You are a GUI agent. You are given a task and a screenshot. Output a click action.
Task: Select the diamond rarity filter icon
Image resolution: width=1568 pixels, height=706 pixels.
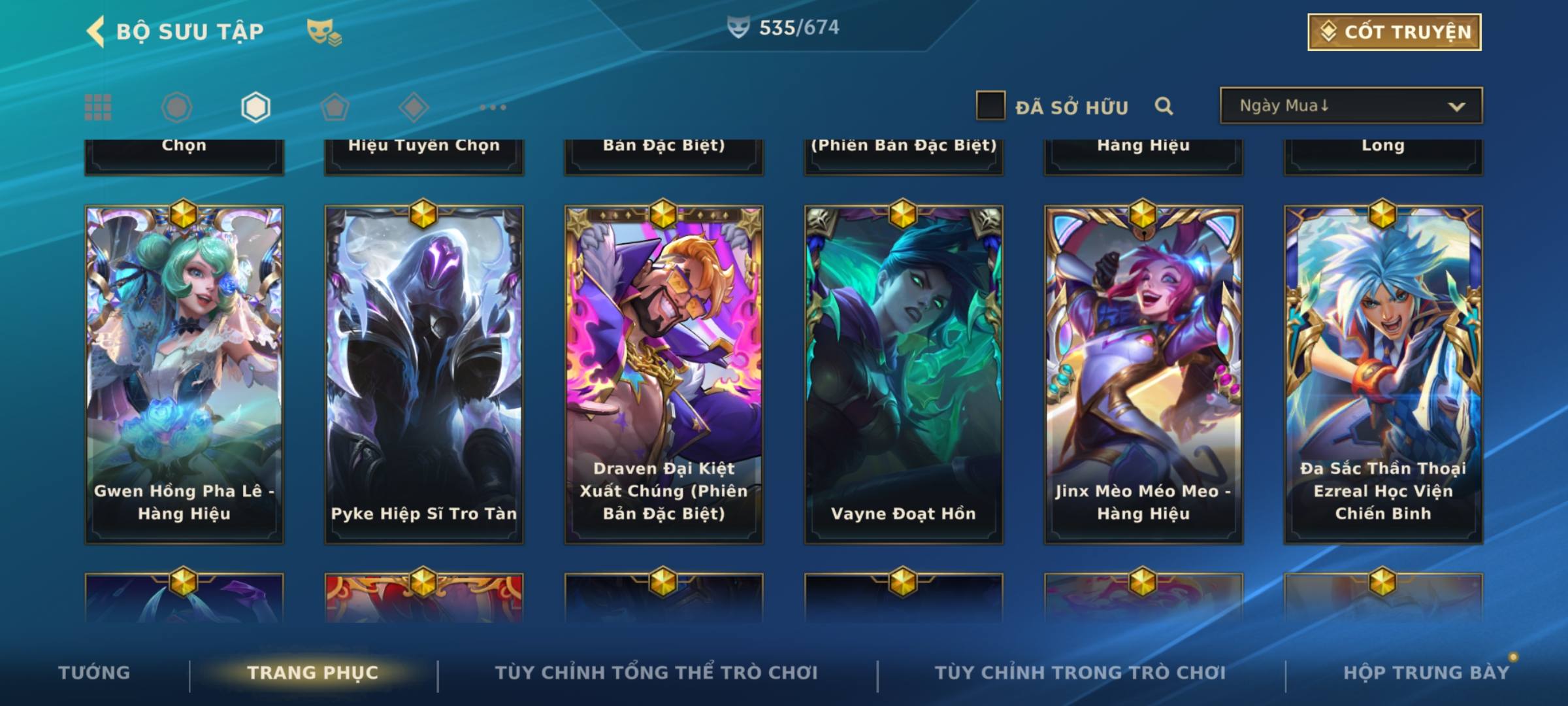click(414, 107)
